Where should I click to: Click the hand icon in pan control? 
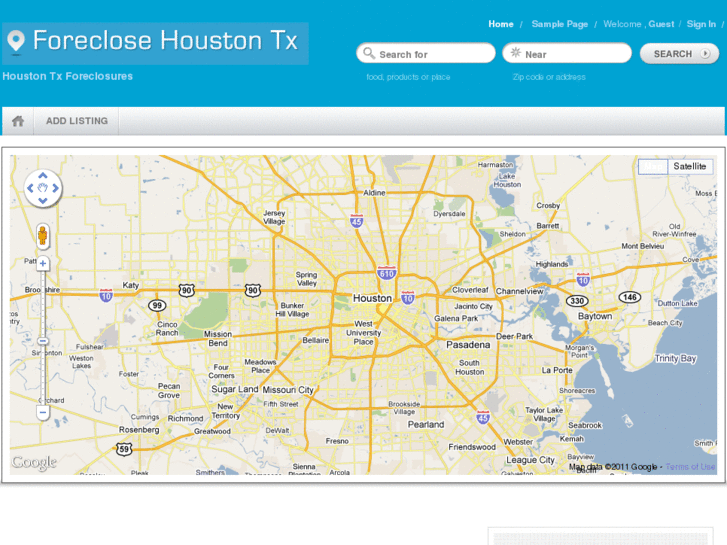click(x=43, y=188)
